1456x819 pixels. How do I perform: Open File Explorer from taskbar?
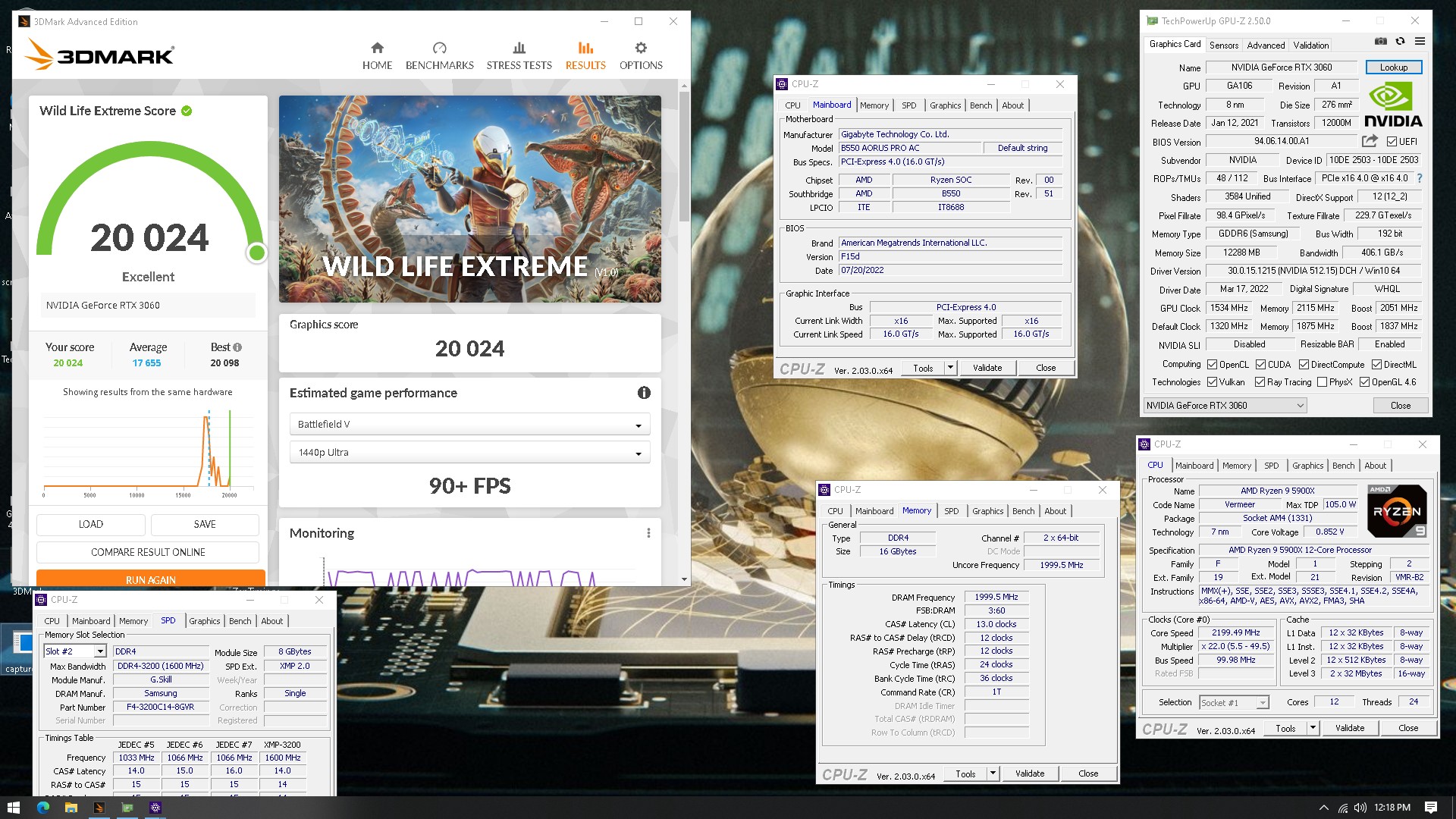[x=71, y=808]
